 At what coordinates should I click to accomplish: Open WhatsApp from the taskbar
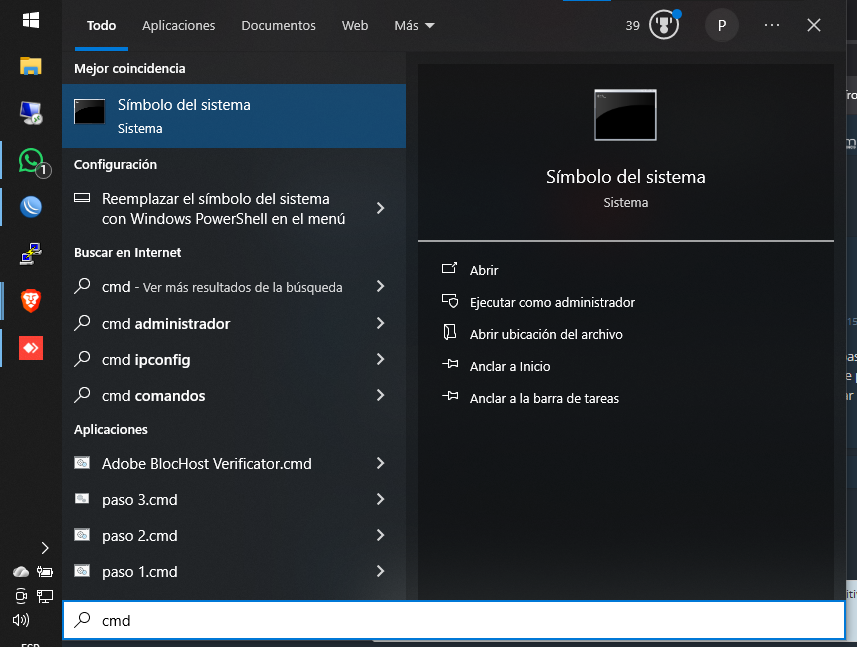[x=32, y=161]
